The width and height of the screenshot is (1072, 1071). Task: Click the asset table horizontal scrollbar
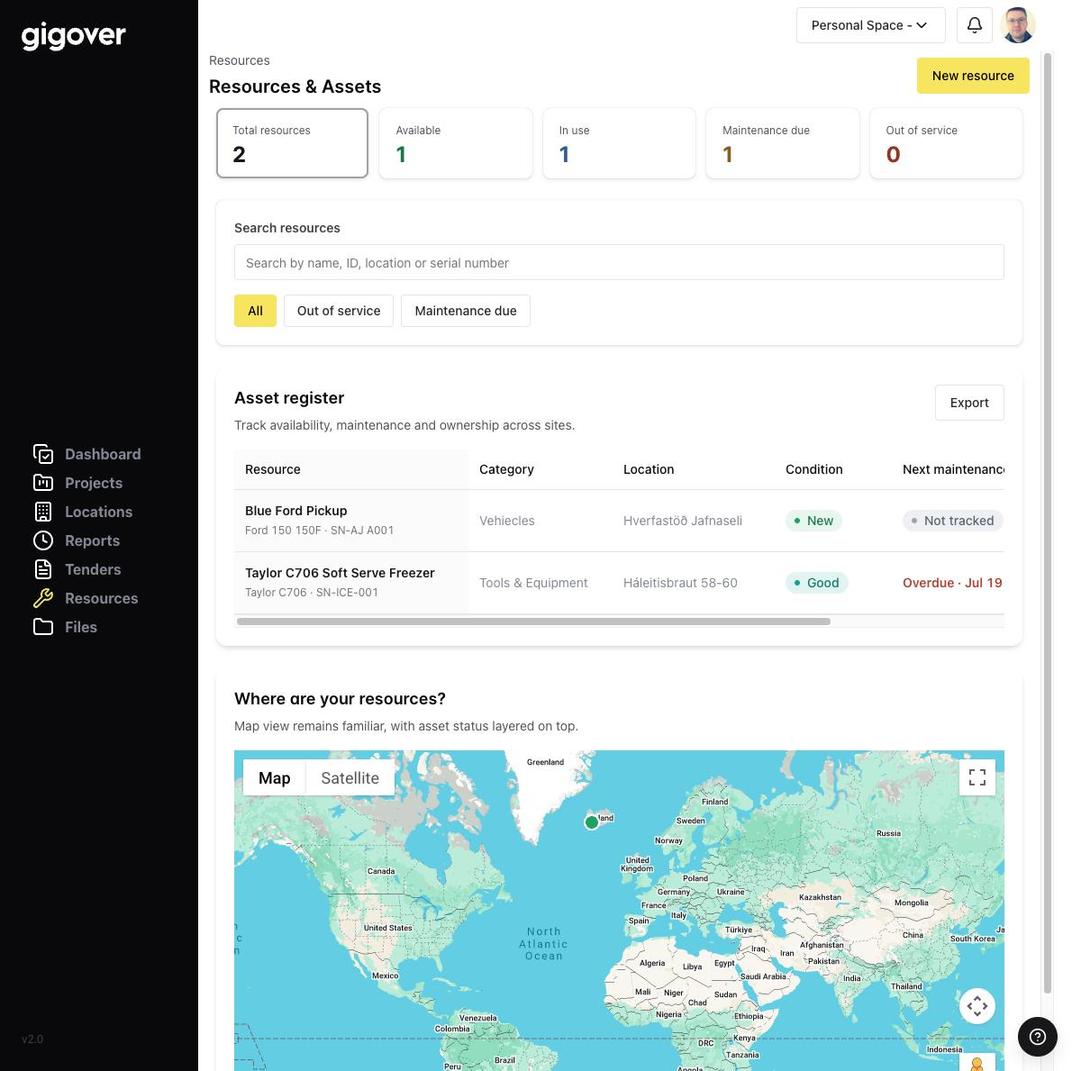click(x=533, y=621)
